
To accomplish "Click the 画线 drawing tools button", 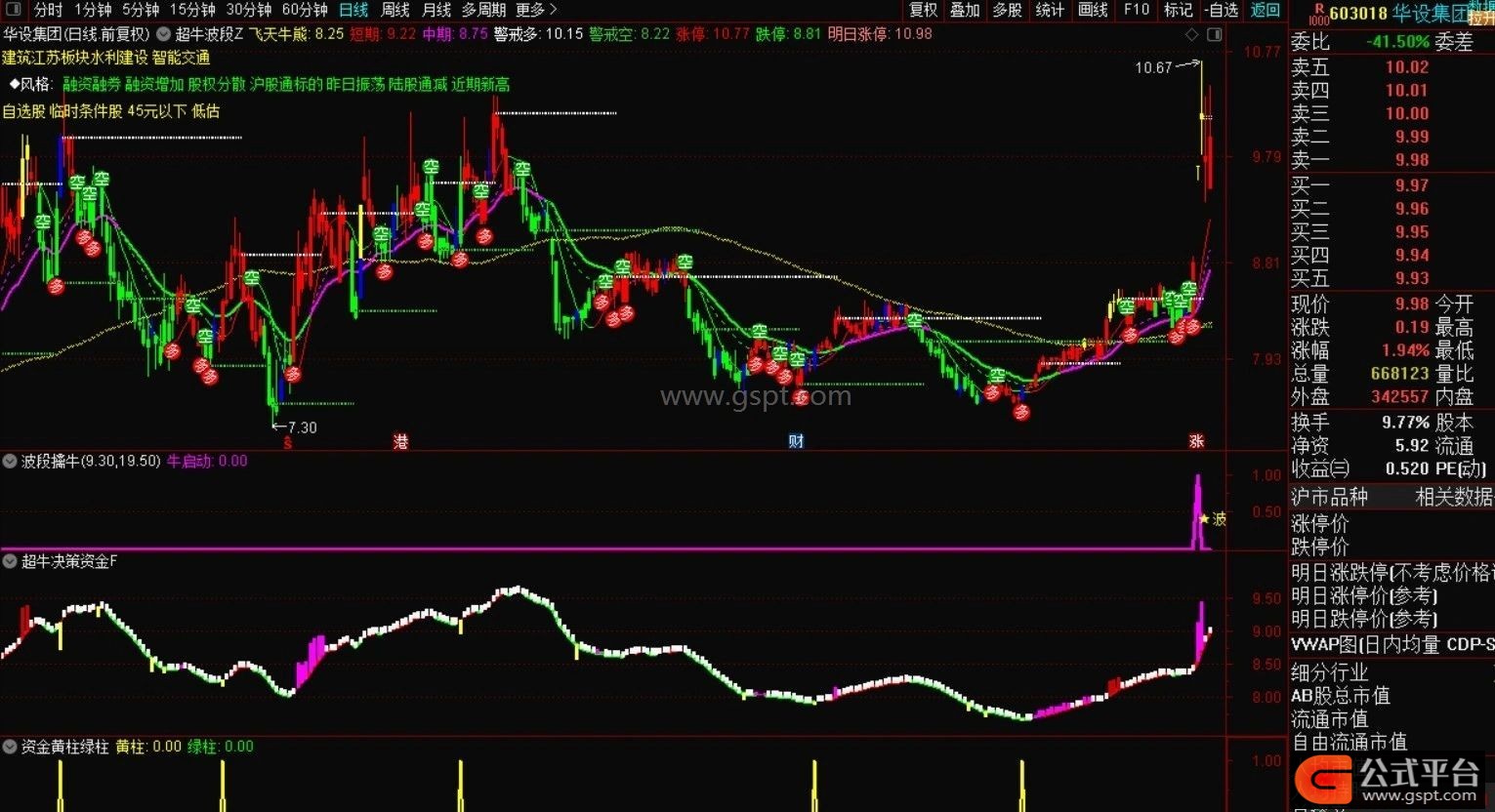I will click(x=1093, y=10).
